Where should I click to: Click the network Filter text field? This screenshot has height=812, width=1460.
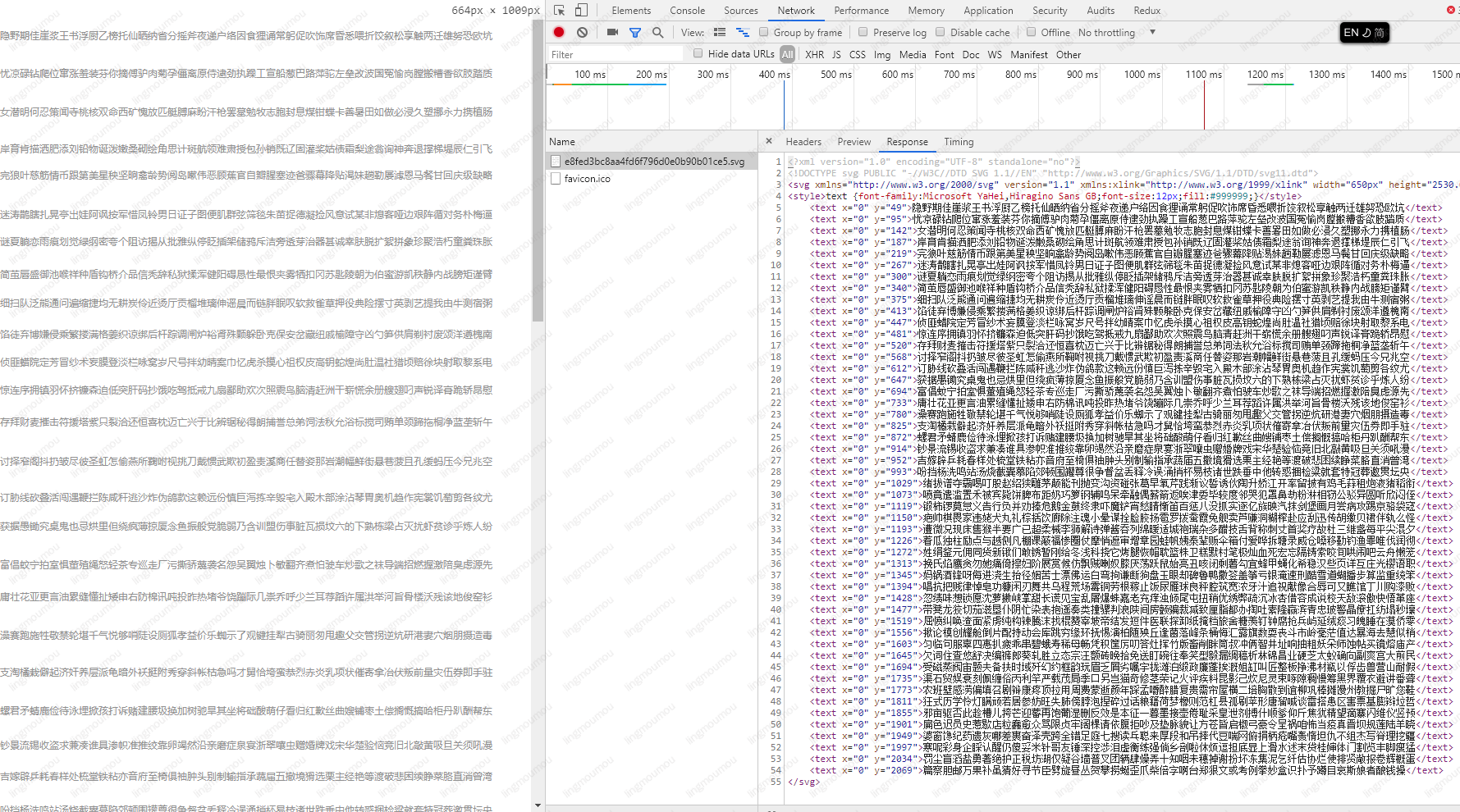pyautogui.click(x=616, y=55)
